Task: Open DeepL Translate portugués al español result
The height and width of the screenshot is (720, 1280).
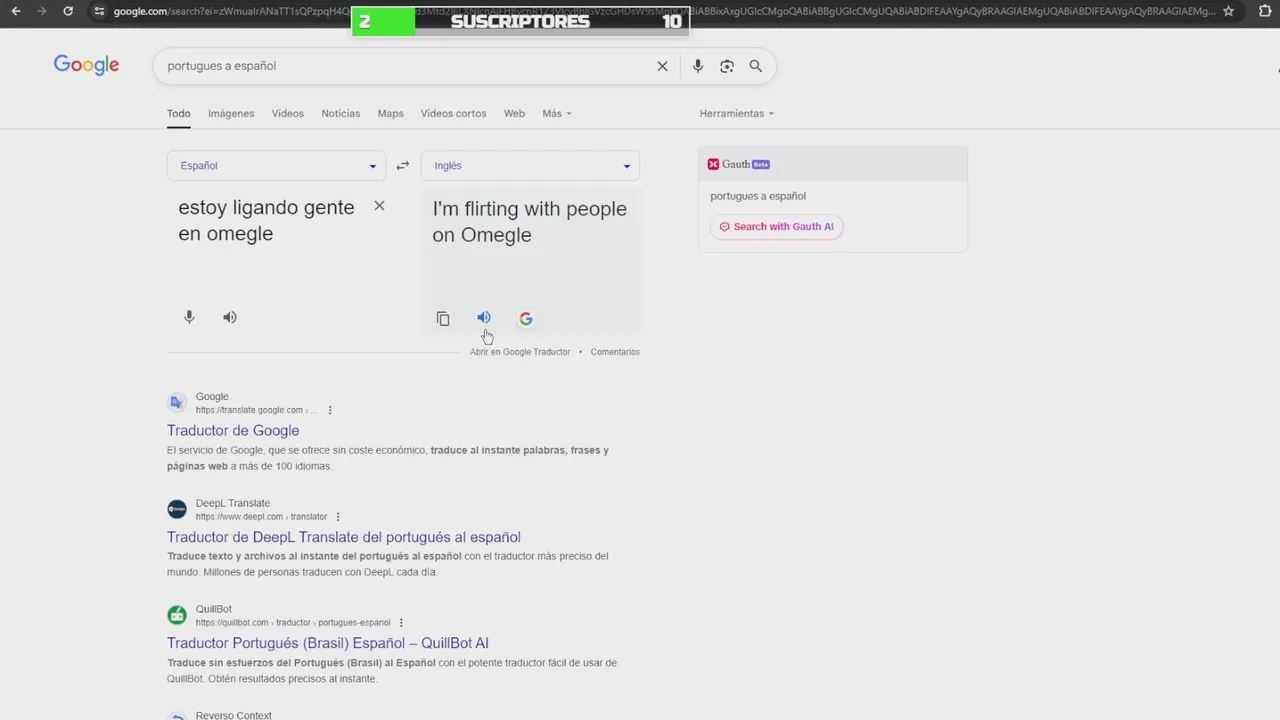Action: [x=344, y=538]
